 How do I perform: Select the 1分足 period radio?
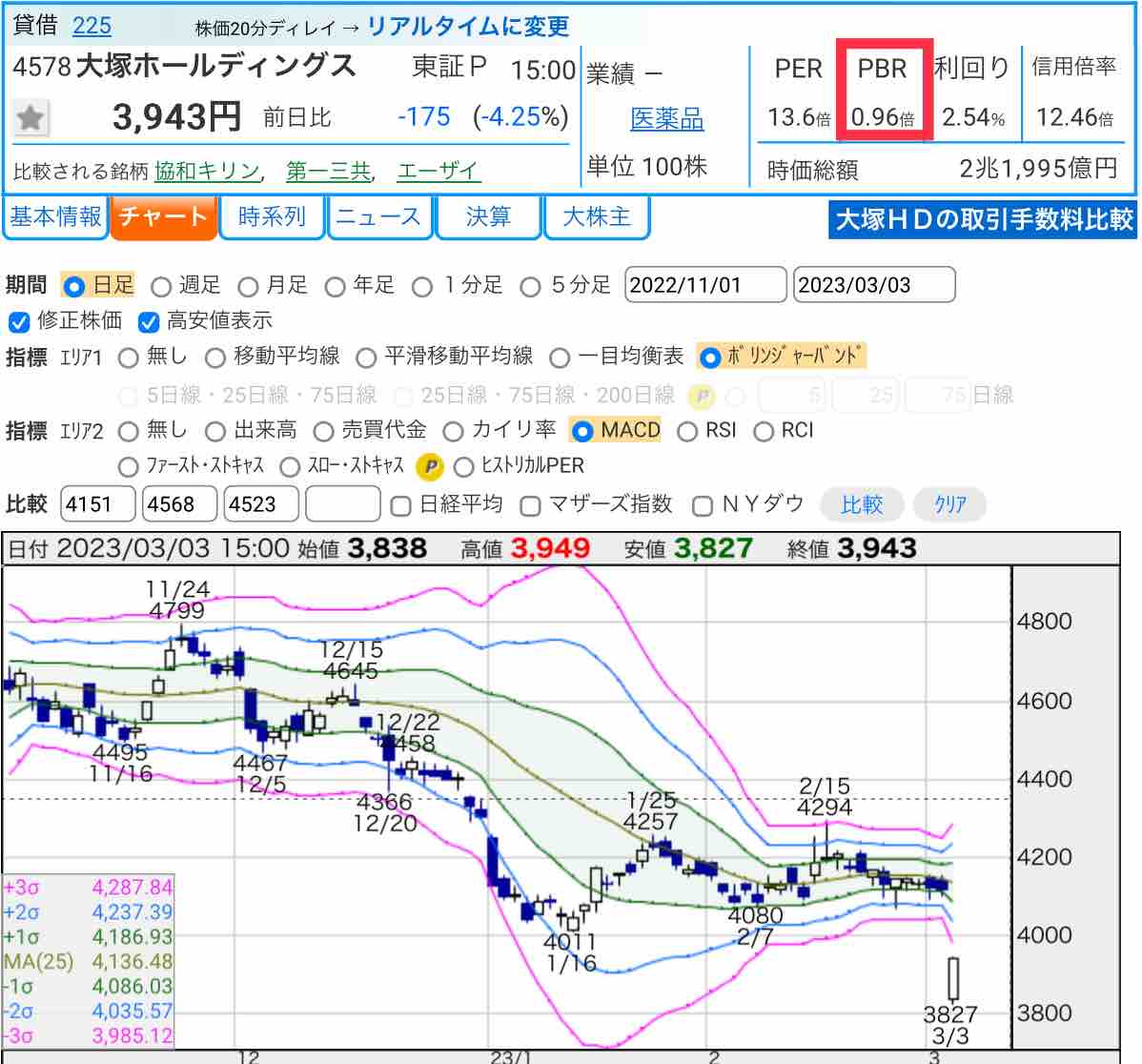tap(421, 286)
